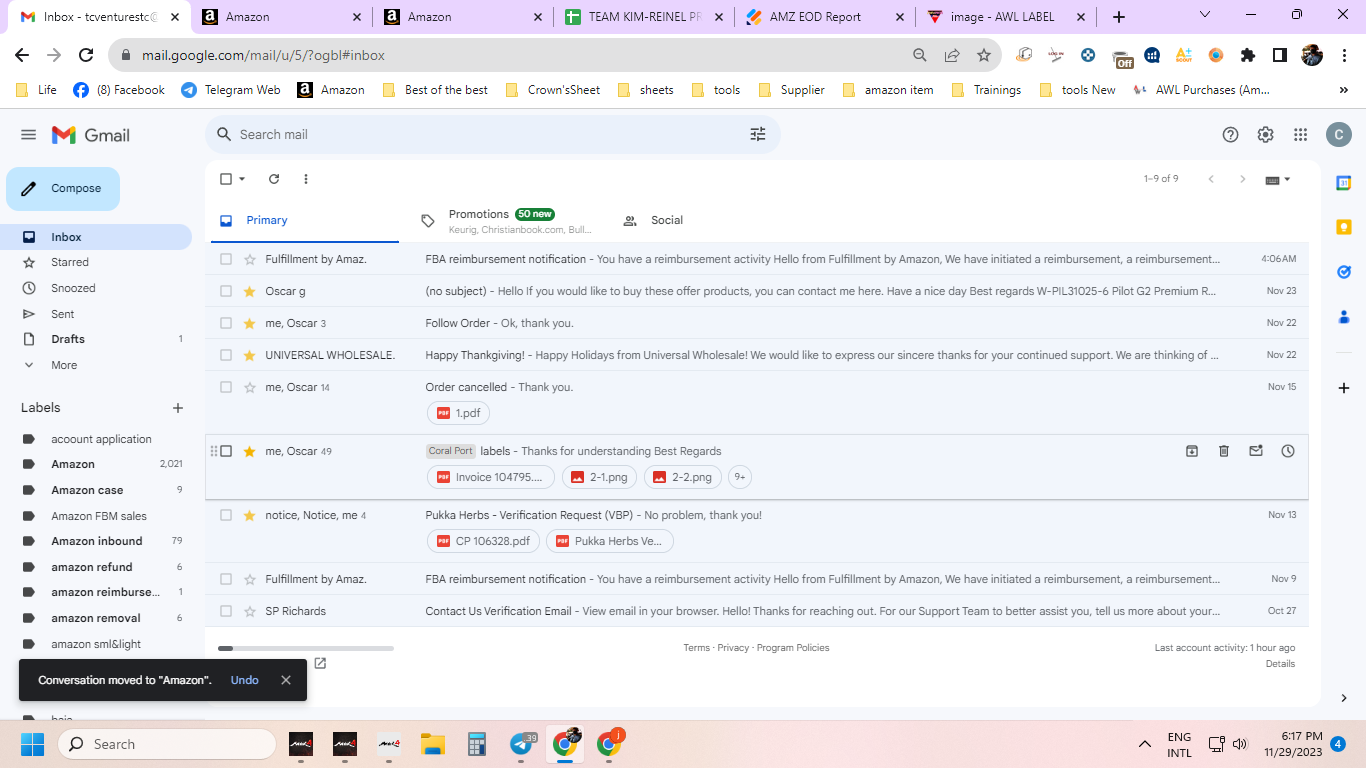Open the Privacy link
The height and width of the screenshot is (768, 1366).
(733, 648)
